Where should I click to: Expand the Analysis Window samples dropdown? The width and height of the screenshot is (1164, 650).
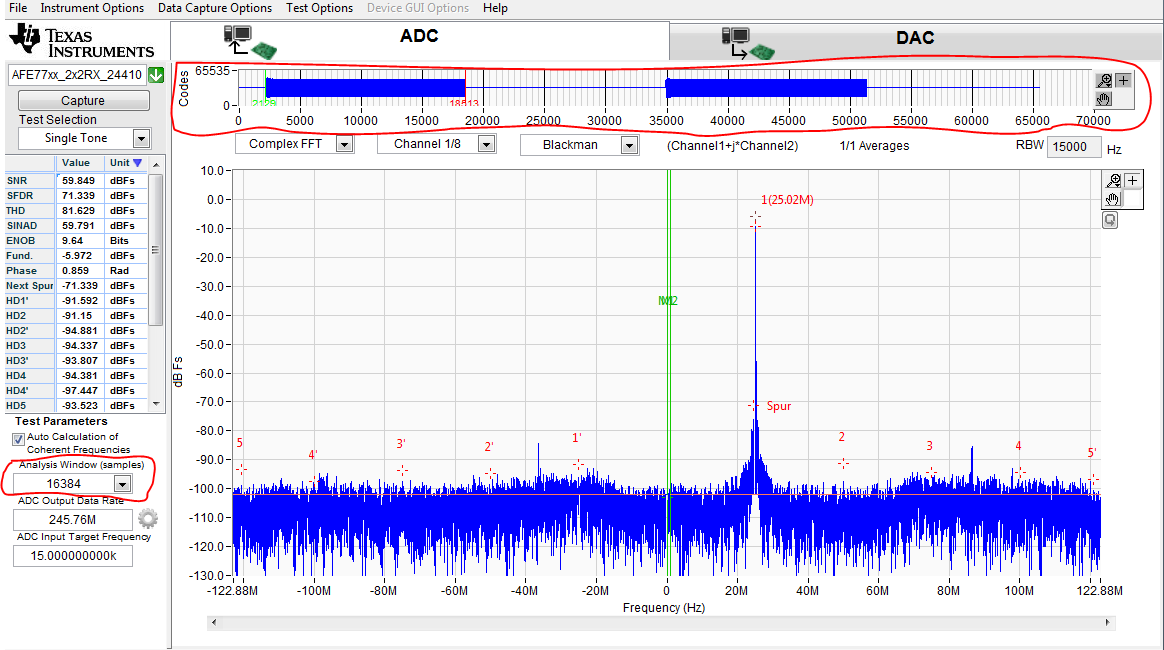pyautogui.click(x=121, y=483)
